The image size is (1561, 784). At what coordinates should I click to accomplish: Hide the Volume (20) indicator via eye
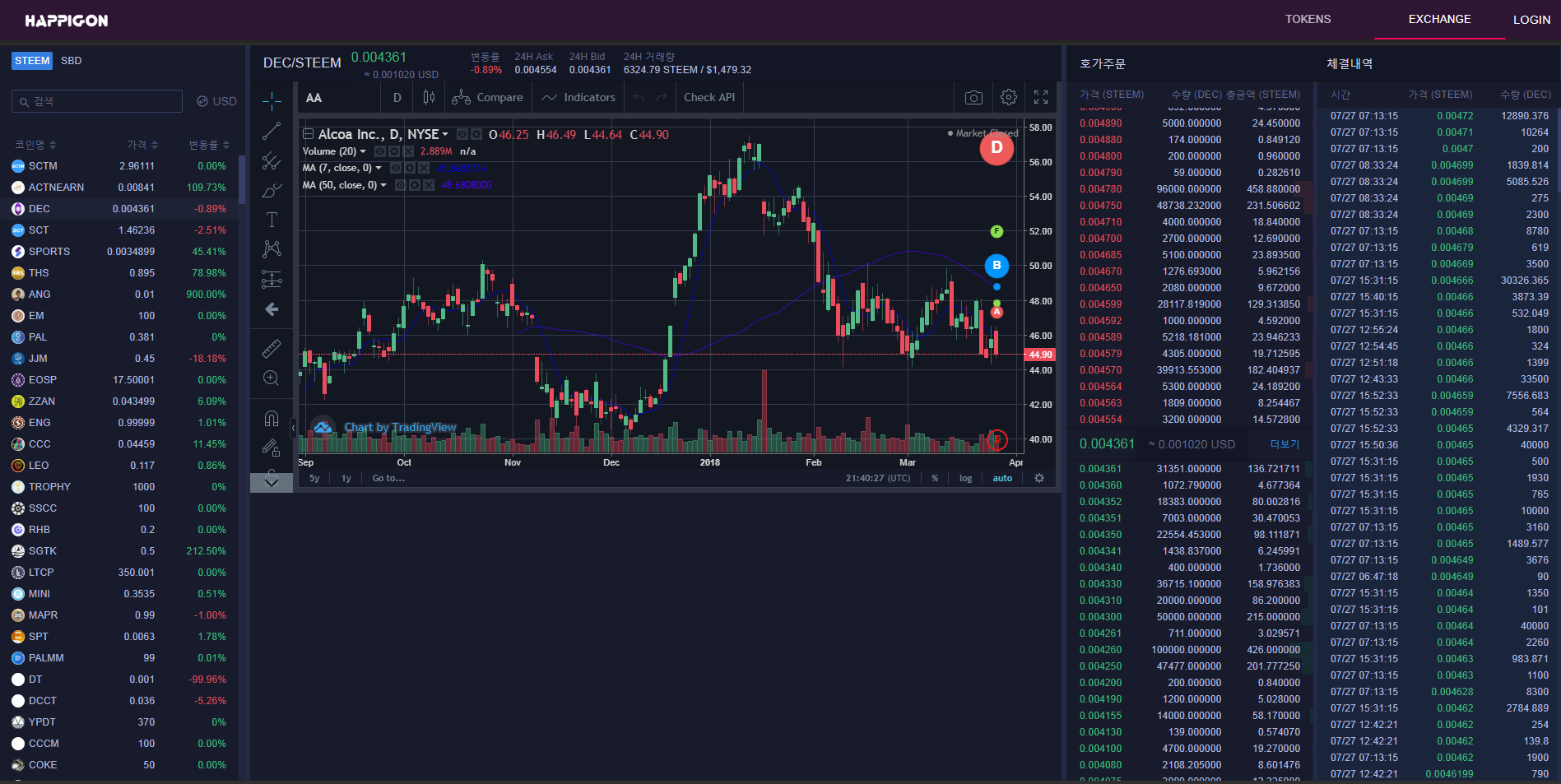380,151
